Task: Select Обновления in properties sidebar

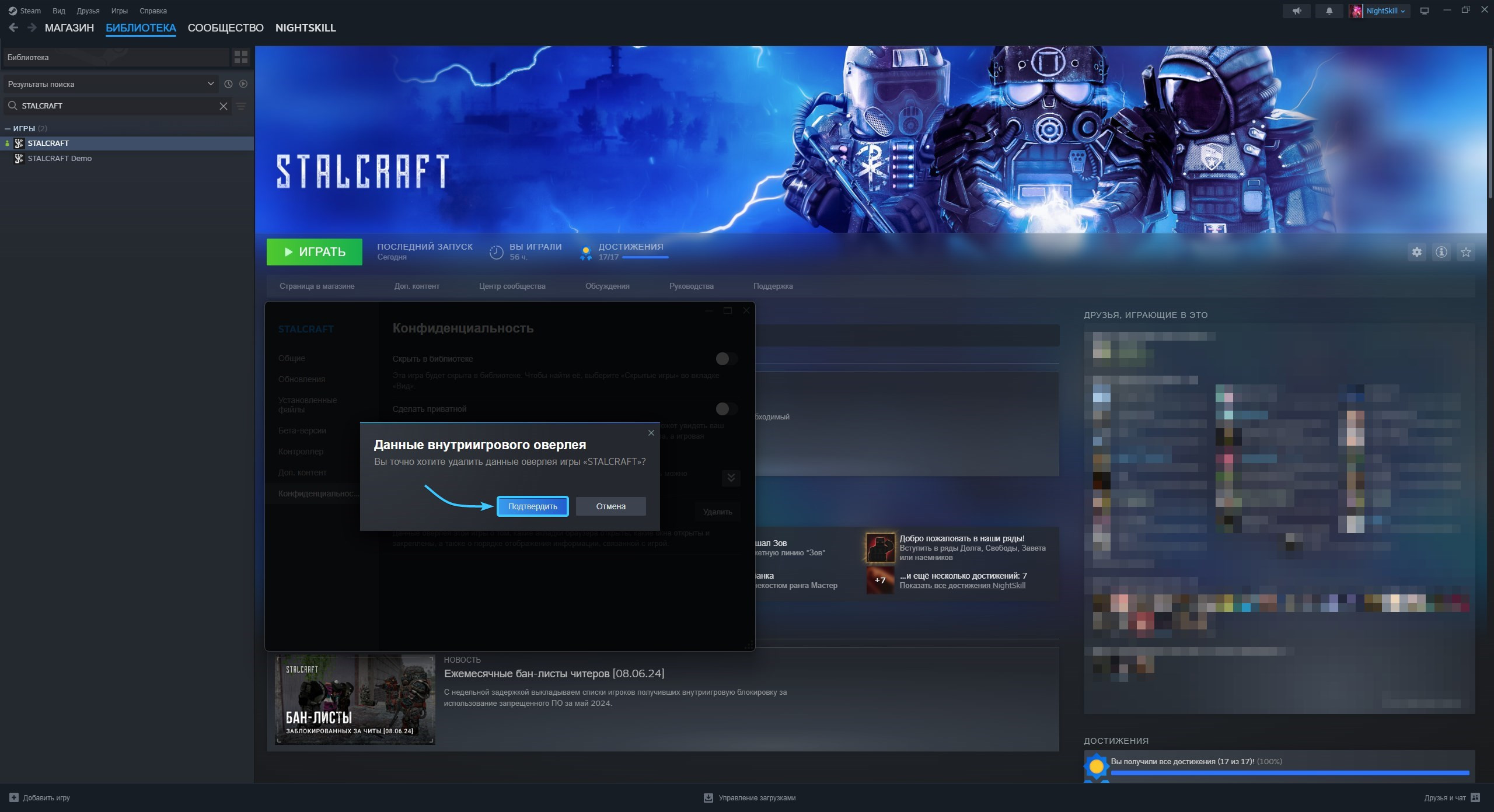Action: pos(302,379)
